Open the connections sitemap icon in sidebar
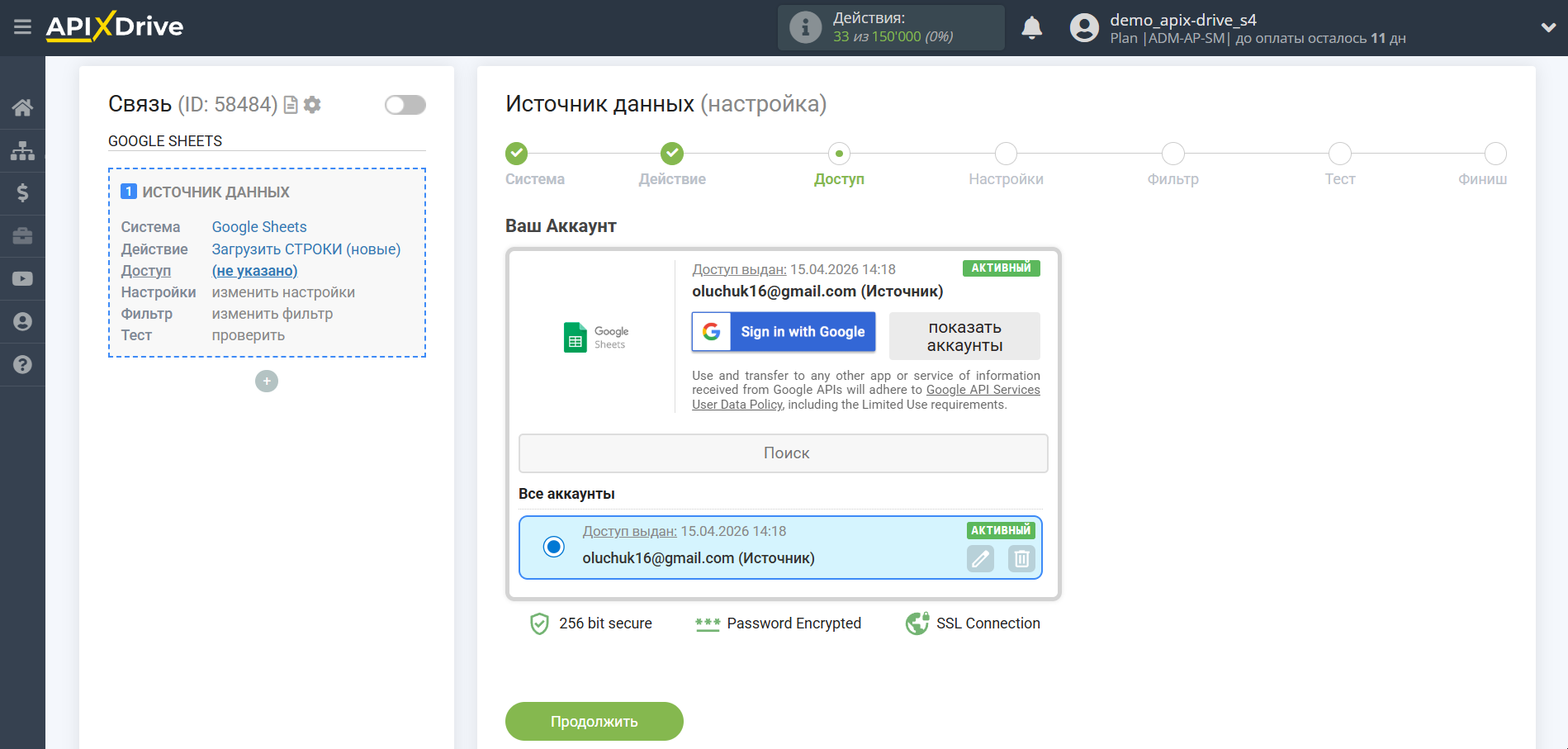Image resolution: width=1568 pixels, height=749 pixels. [22, 150]
